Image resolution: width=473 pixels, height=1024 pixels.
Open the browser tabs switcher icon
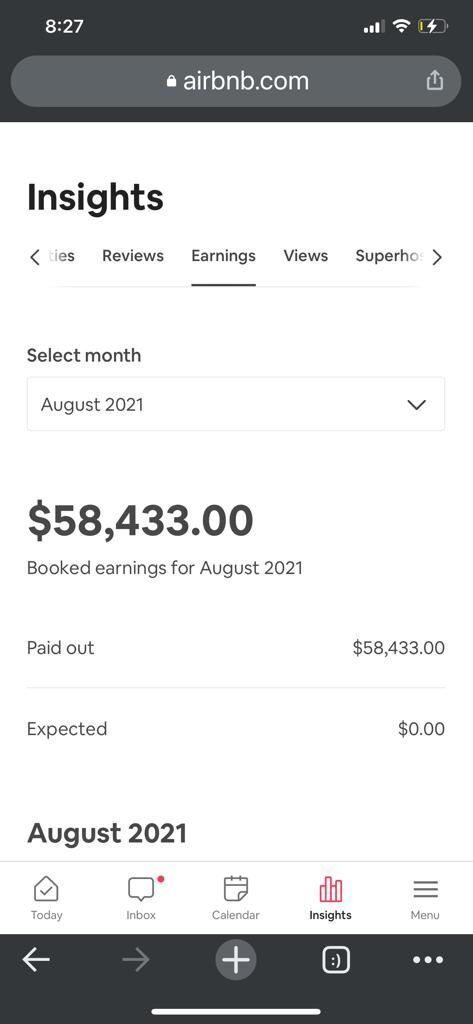336,960
